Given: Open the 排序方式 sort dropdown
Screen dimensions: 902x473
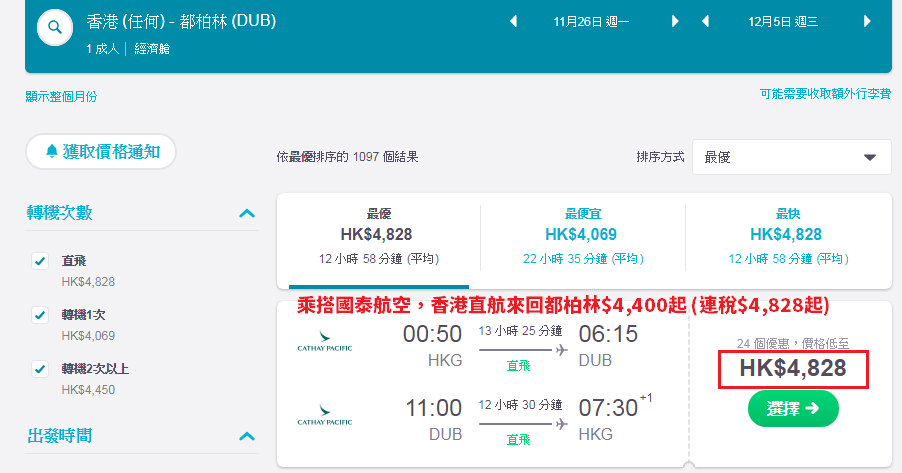Looking at the screenshot, I should (x=792, y=157).
